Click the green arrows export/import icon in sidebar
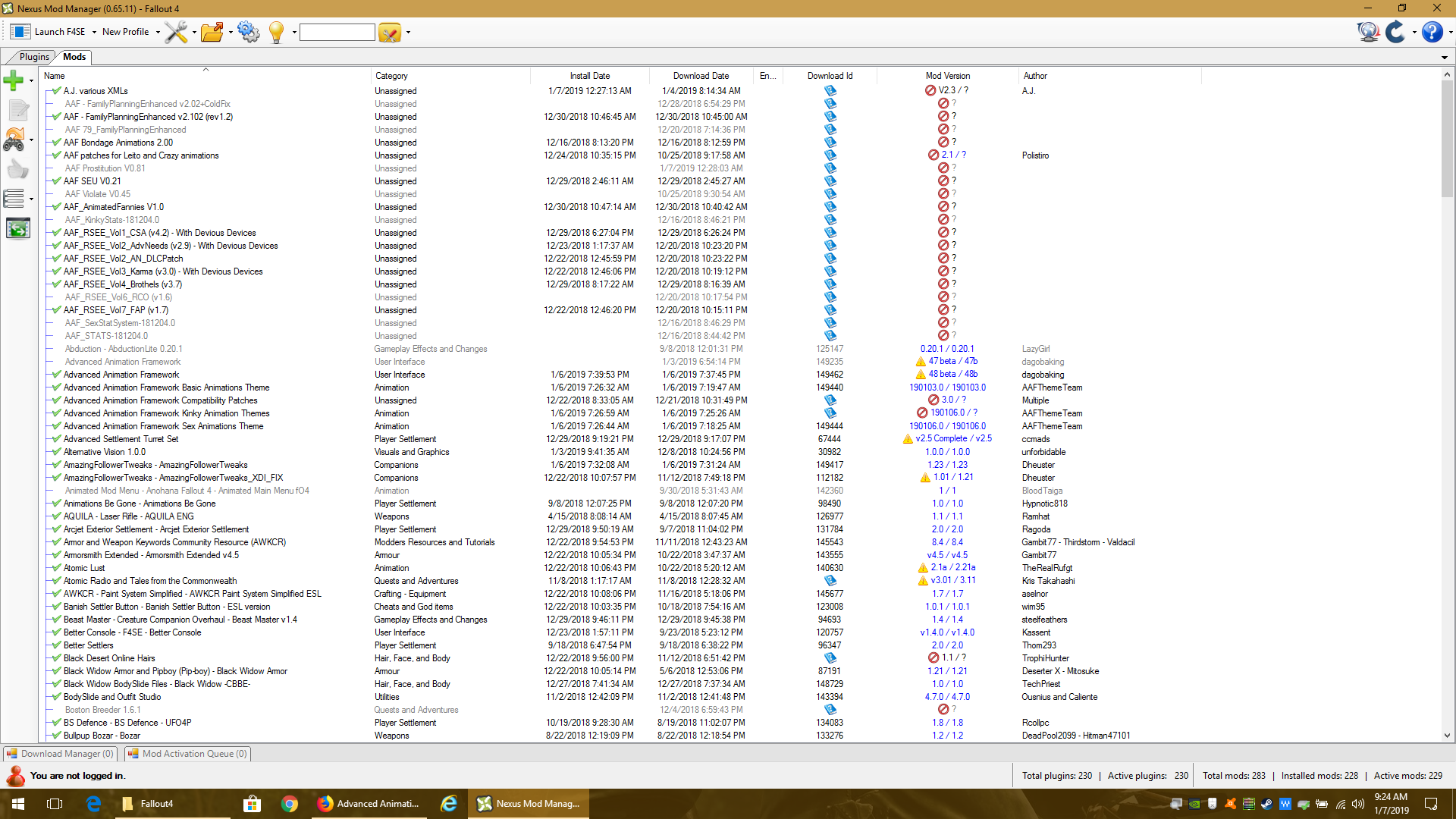1456x819 pixels. tap(18, 228)
